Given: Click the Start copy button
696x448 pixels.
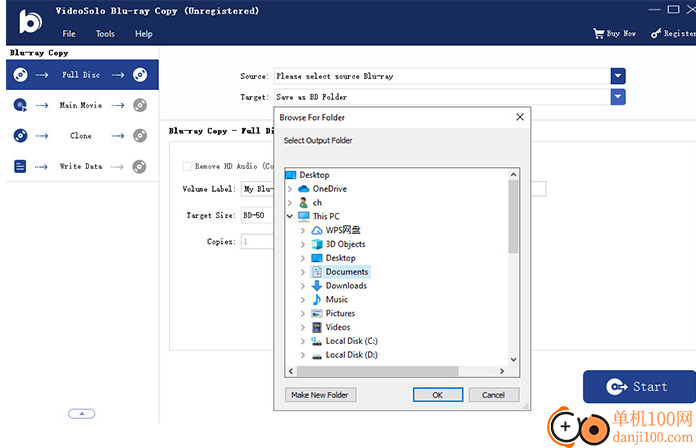Looking at the screenshot, I should tap(639, 387).
